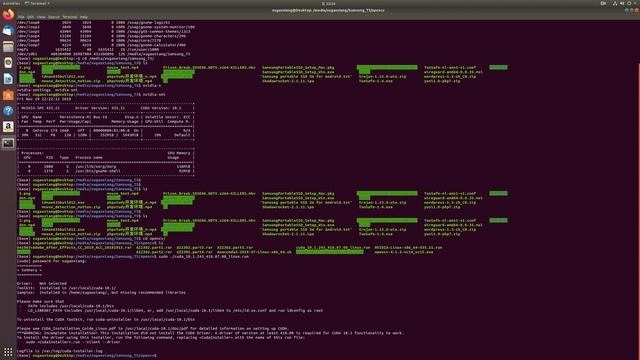640x360 pixels.
Task: Click the "Driver: Not Selected" line
Action: (x=42, y=283)
